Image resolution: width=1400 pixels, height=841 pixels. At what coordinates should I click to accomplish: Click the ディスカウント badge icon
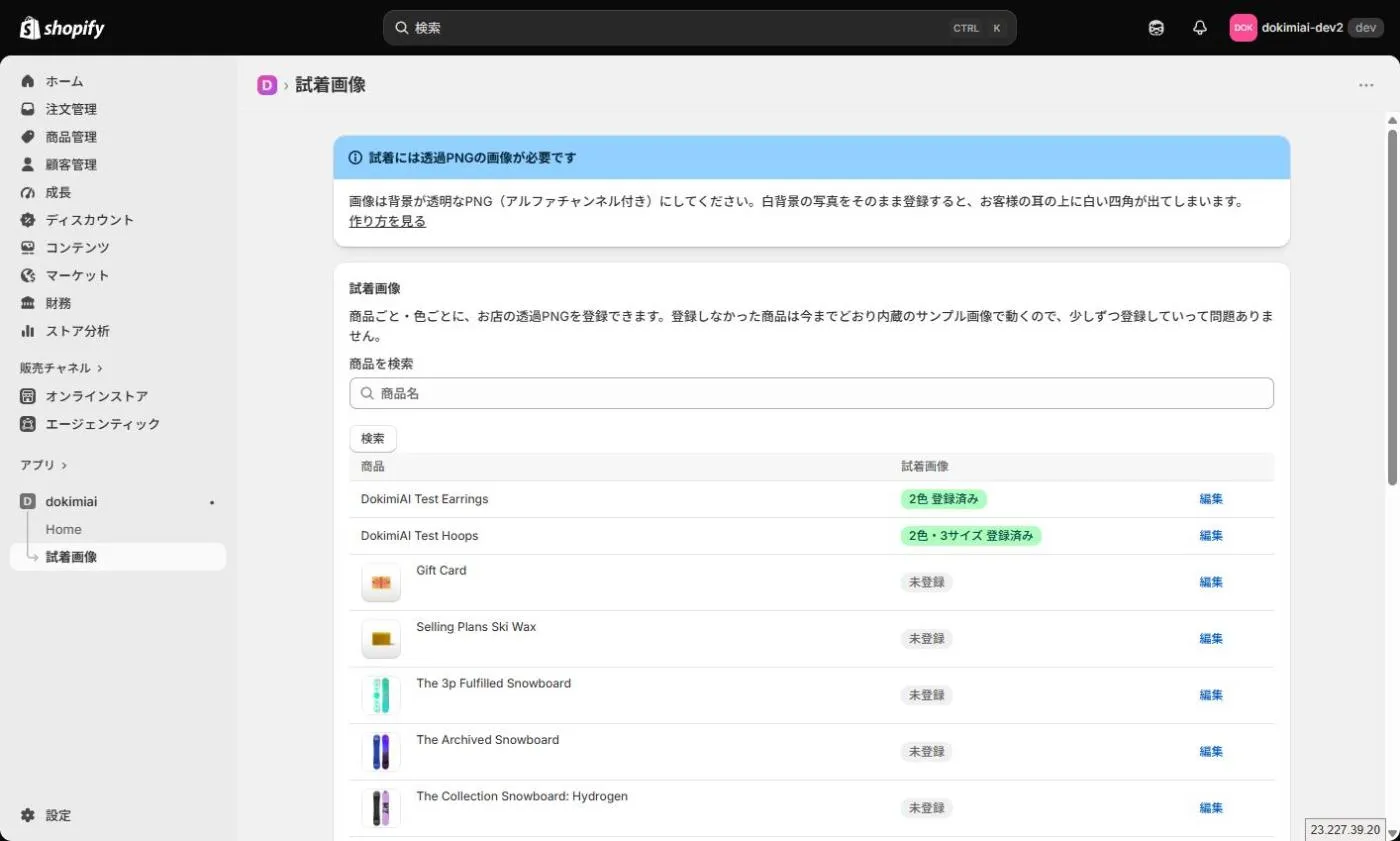[28, 220]
